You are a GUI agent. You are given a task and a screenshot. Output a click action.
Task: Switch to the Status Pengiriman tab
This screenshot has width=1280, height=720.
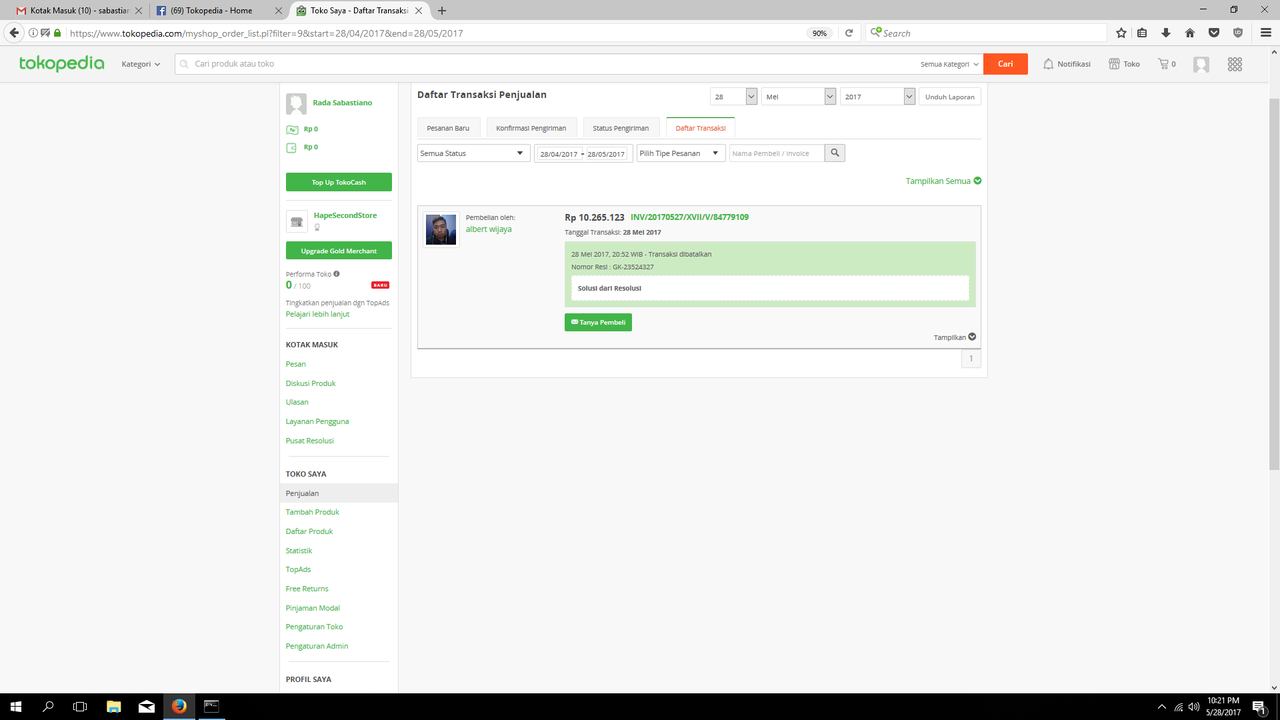coord(621,127)
